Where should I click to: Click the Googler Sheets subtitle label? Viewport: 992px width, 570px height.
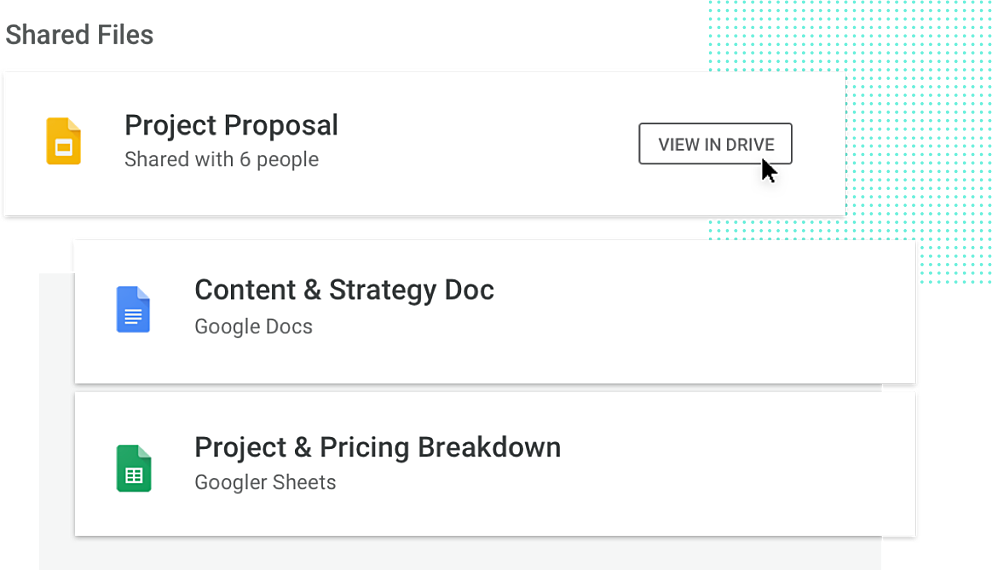265,482
